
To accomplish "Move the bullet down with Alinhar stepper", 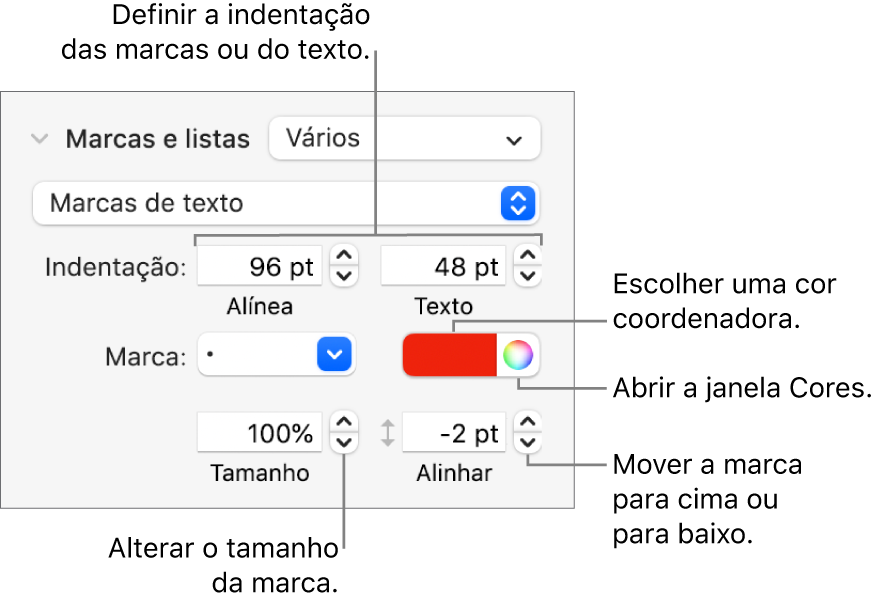I will point(528,444).
